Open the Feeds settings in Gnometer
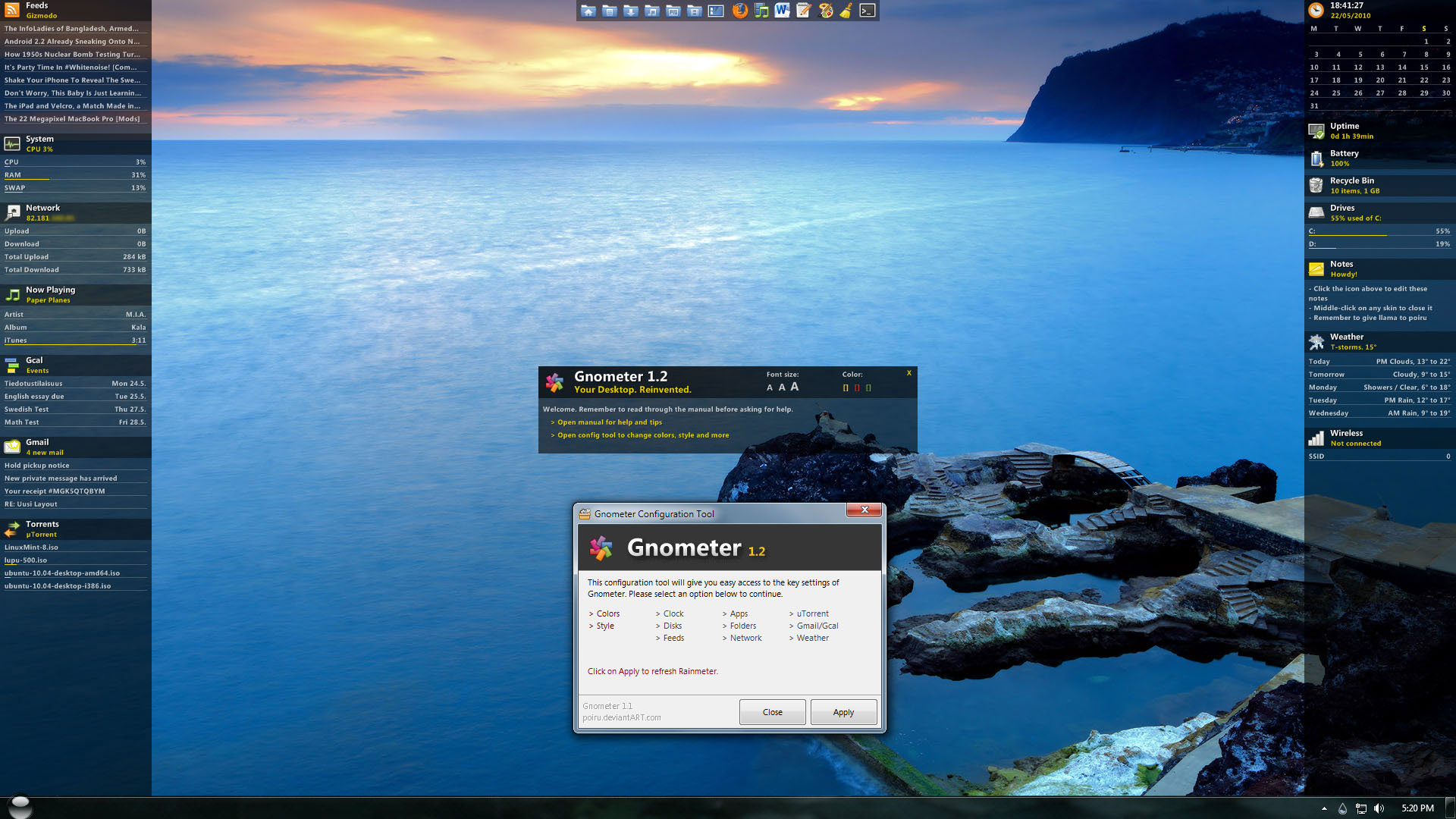 point(671,637)
